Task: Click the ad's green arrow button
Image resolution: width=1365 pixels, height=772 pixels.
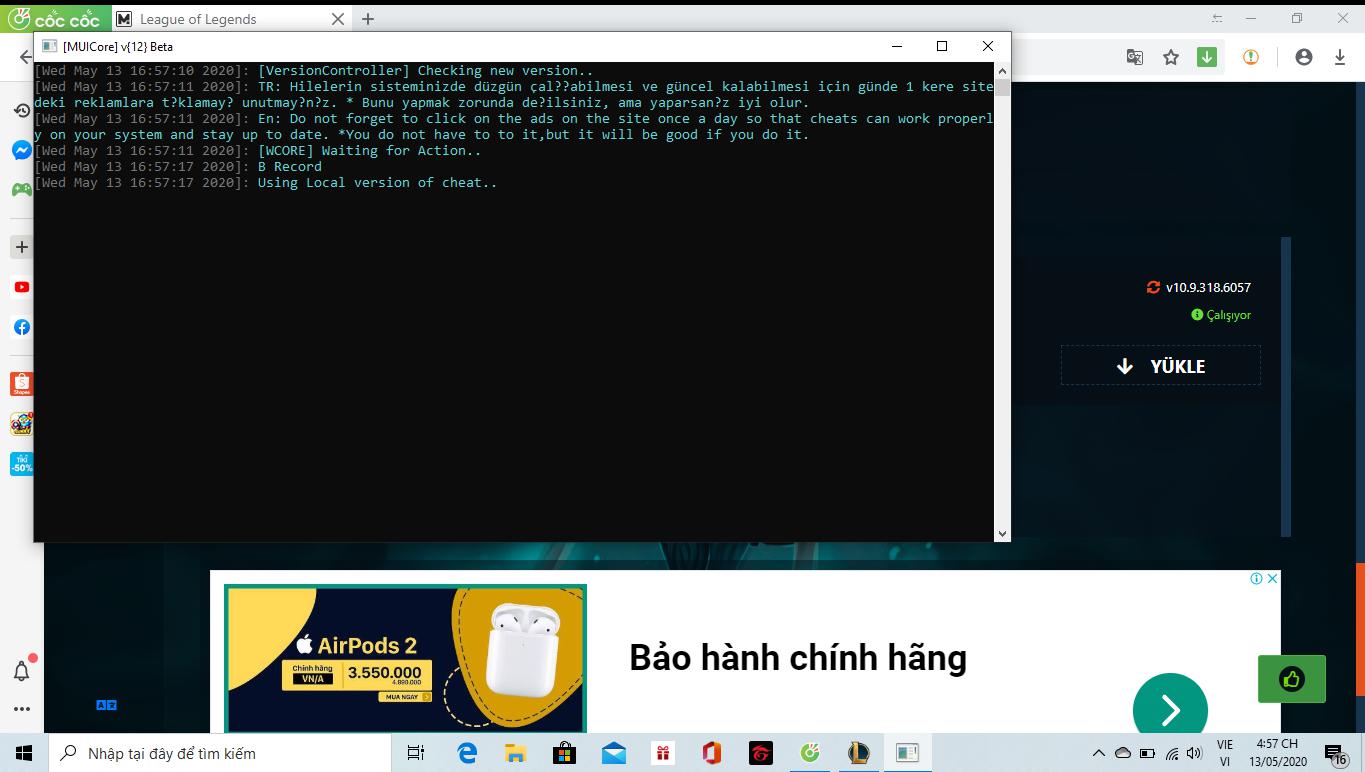Action: click(1170, 709)
